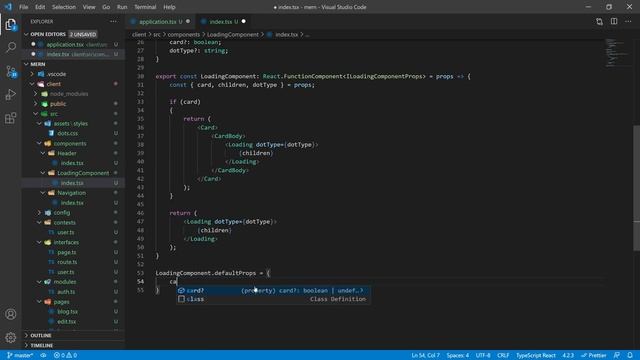Click the Ln 54, Col 7 indicator
640x360 pixels.
(x=425, y=356)
